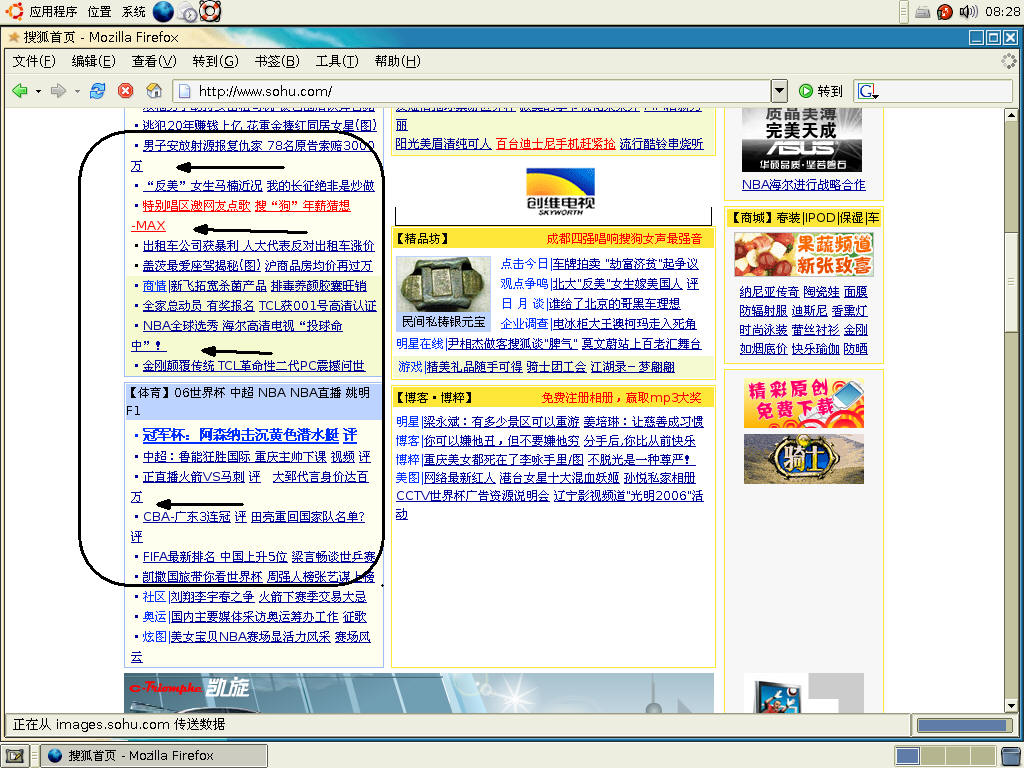The height and width of the screenshot is (768, 1024).
Task: Open the 位置 menu in top panel
Action: tap(99, 11)
